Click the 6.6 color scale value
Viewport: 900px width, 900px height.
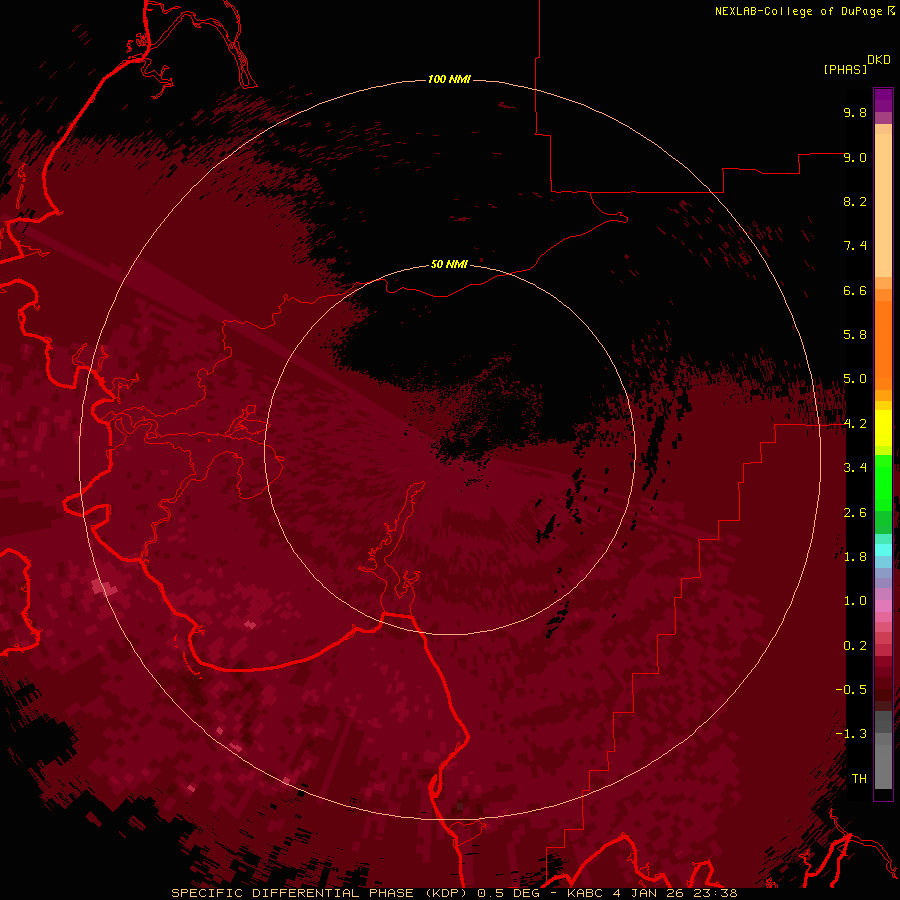point(855,290)
